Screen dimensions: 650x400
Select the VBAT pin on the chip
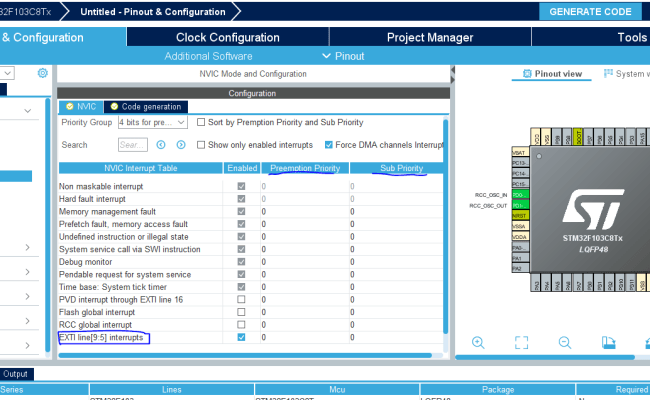[520, 153]
